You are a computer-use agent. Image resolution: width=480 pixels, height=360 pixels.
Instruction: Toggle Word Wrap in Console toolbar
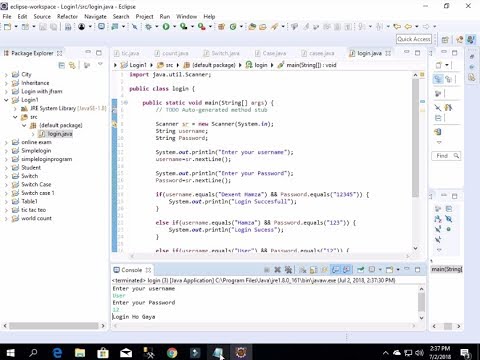(325, 270)
